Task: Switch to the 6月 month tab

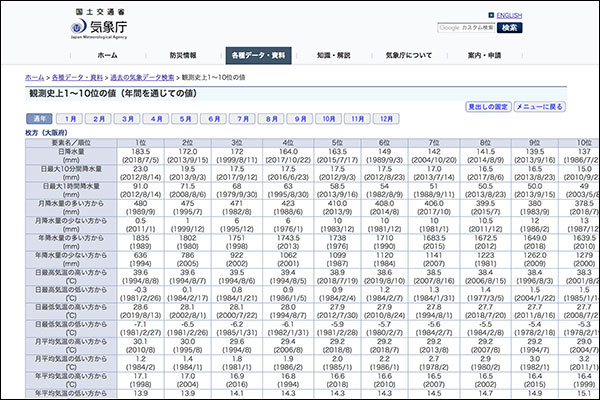Action: [x=213, y=118]
